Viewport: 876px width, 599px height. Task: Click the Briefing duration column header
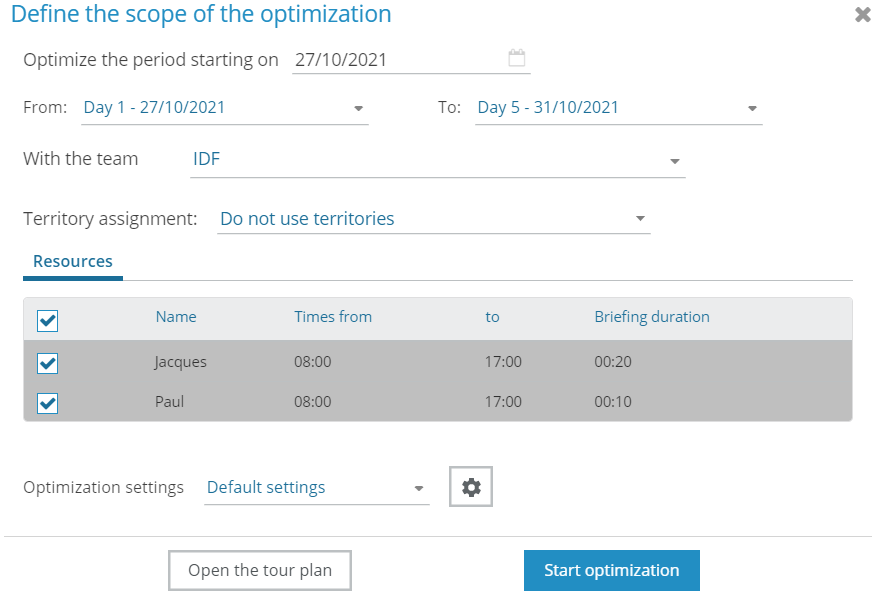[x=652, y=317]
